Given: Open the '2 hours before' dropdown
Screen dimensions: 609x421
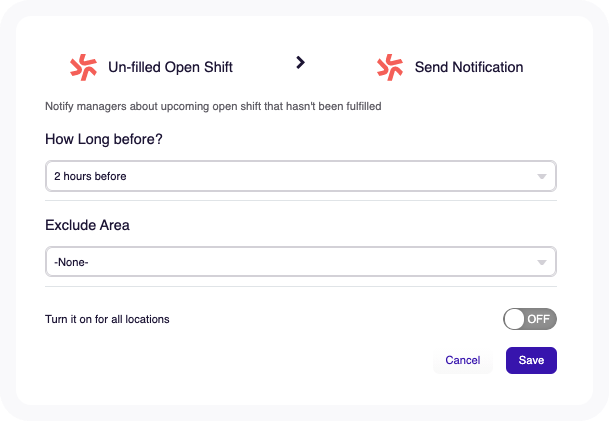Looking at the screenshot, I should pos(301,176).
